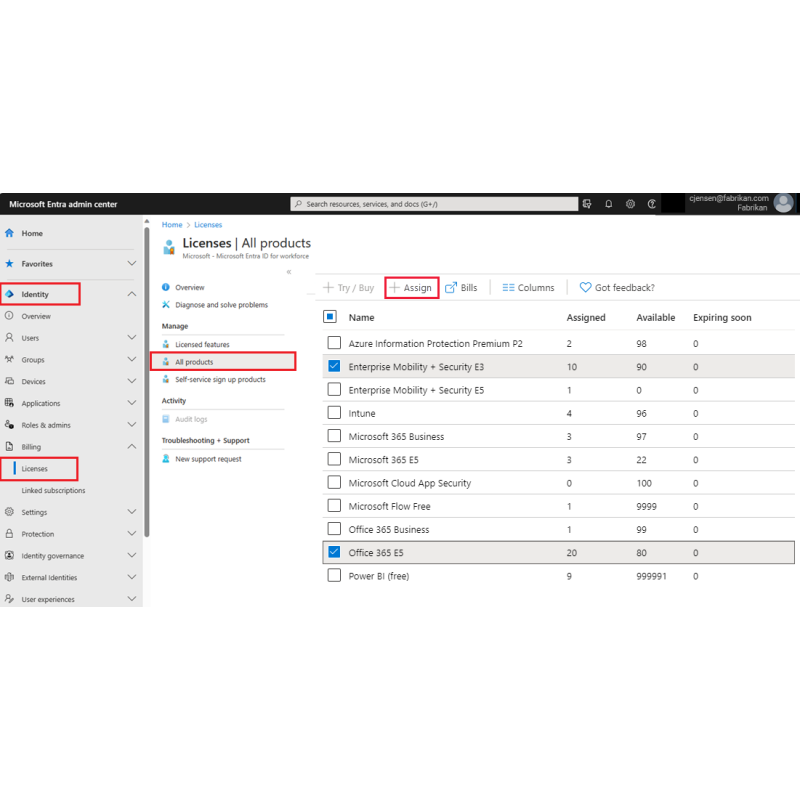
Task: Click the Licenses breadcrumb link
Action: [x=208, y=224]
